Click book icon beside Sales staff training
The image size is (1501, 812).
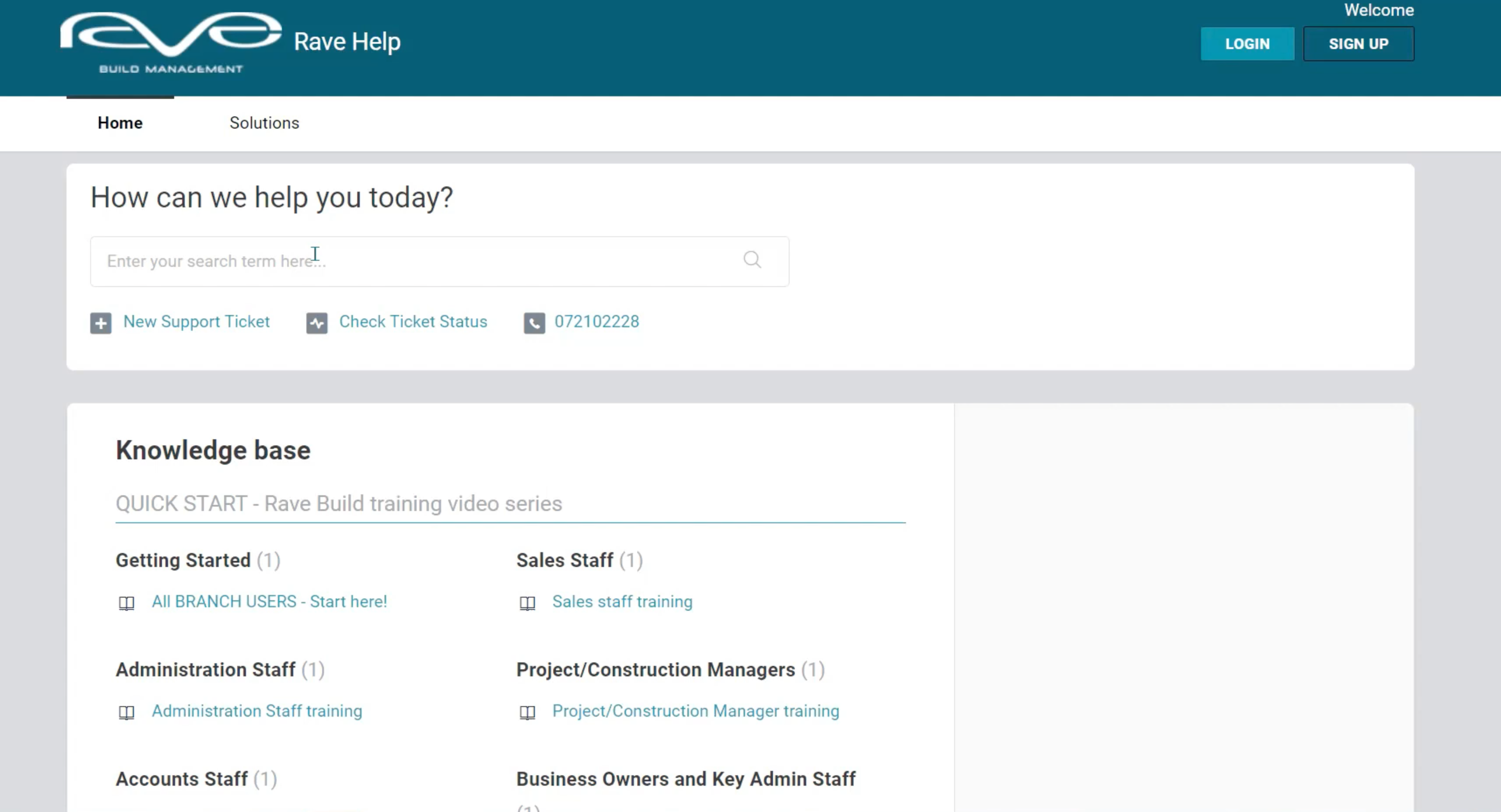click(527, 603)
